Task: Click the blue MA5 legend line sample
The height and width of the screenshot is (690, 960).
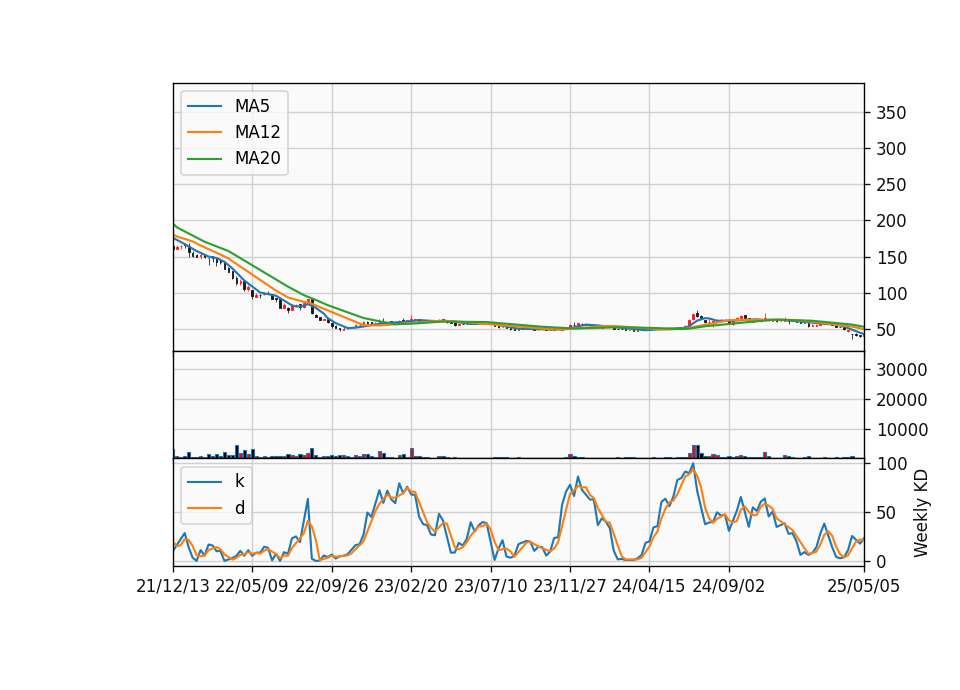Action: pos(204,107)
